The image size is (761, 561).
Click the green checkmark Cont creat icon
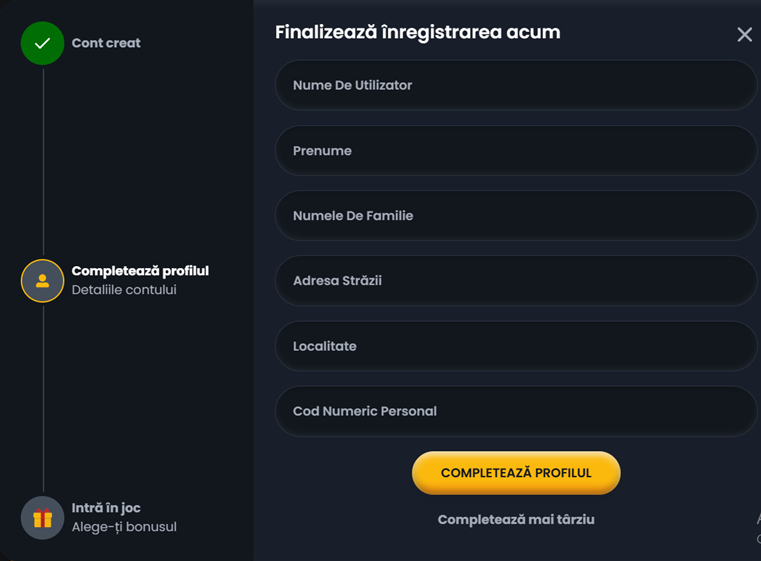[42, 43]
